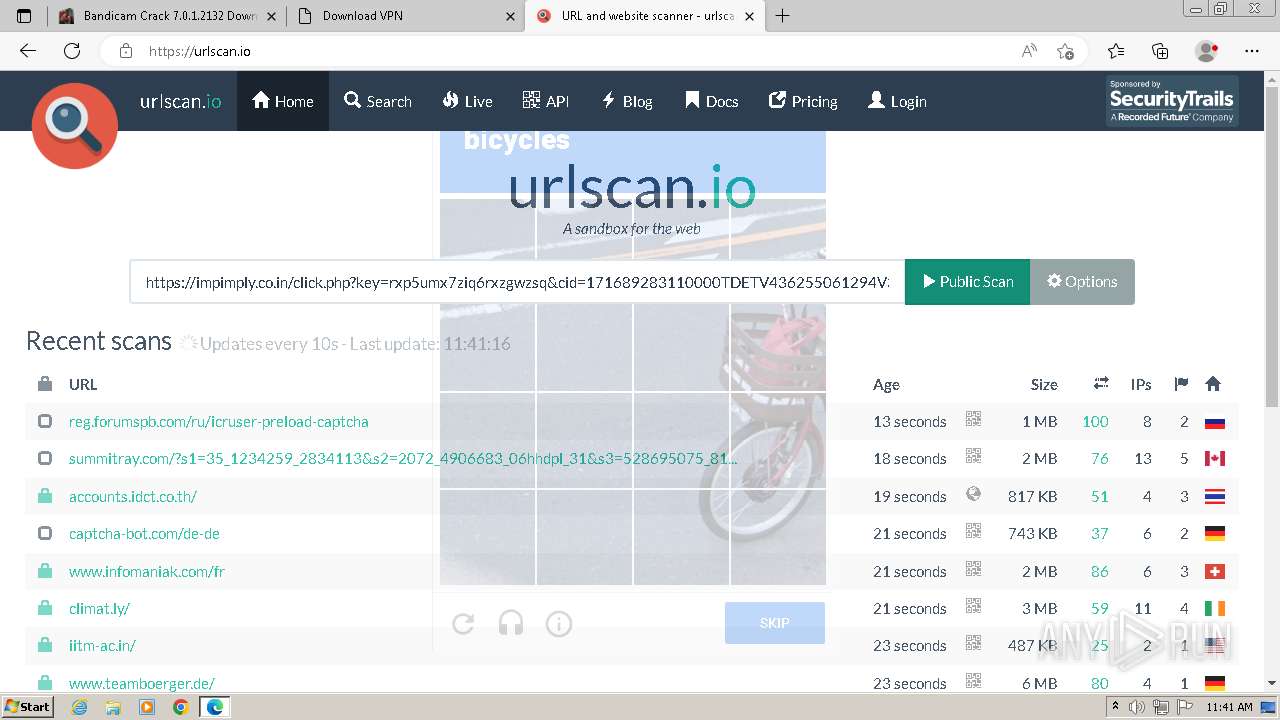Open the browser settings ellipsis menu
This screenshot has width=1280, height=720.
point(1252,51)
